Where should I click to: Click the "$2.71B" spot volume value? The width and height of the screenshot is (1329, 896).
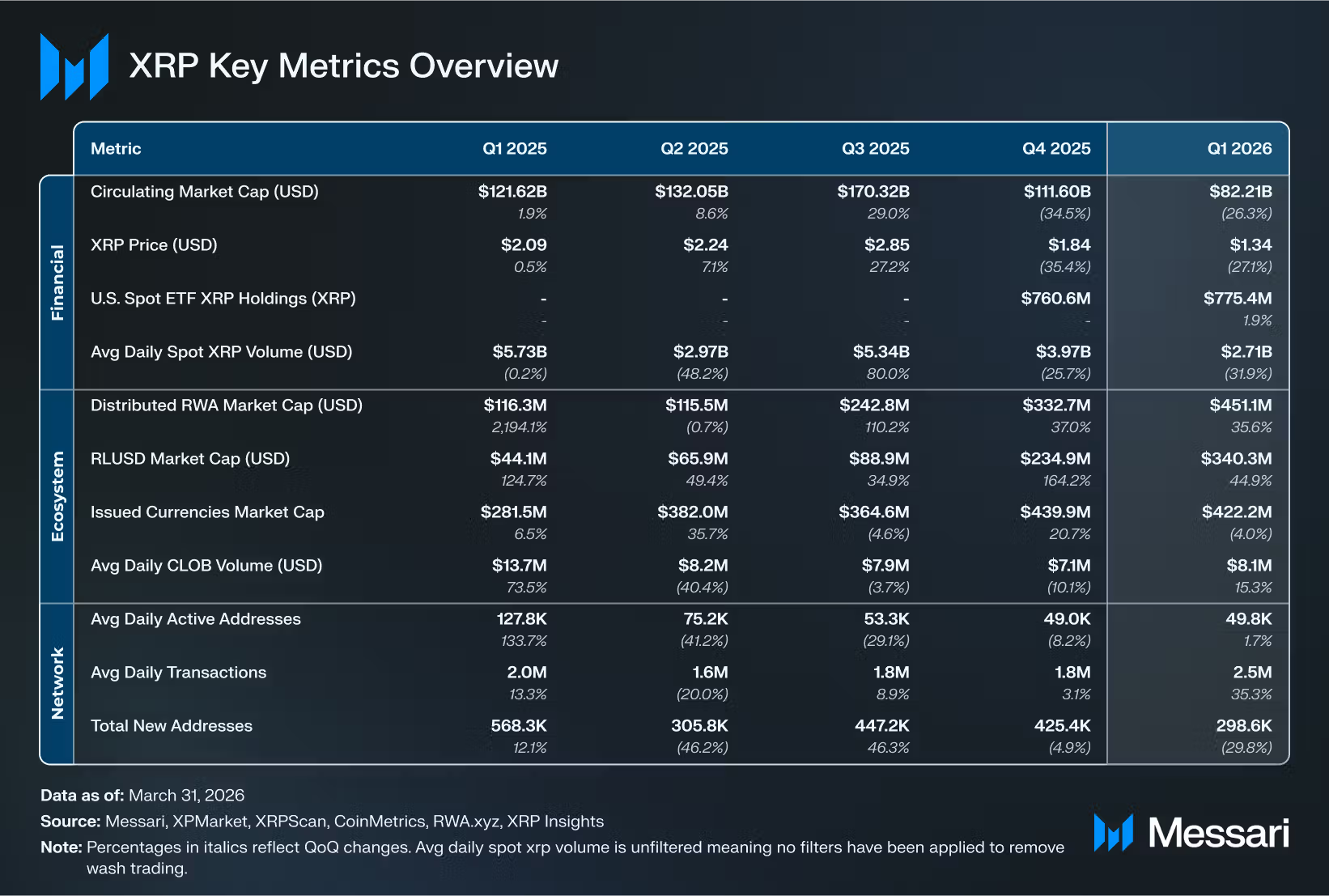[1246, 352]
